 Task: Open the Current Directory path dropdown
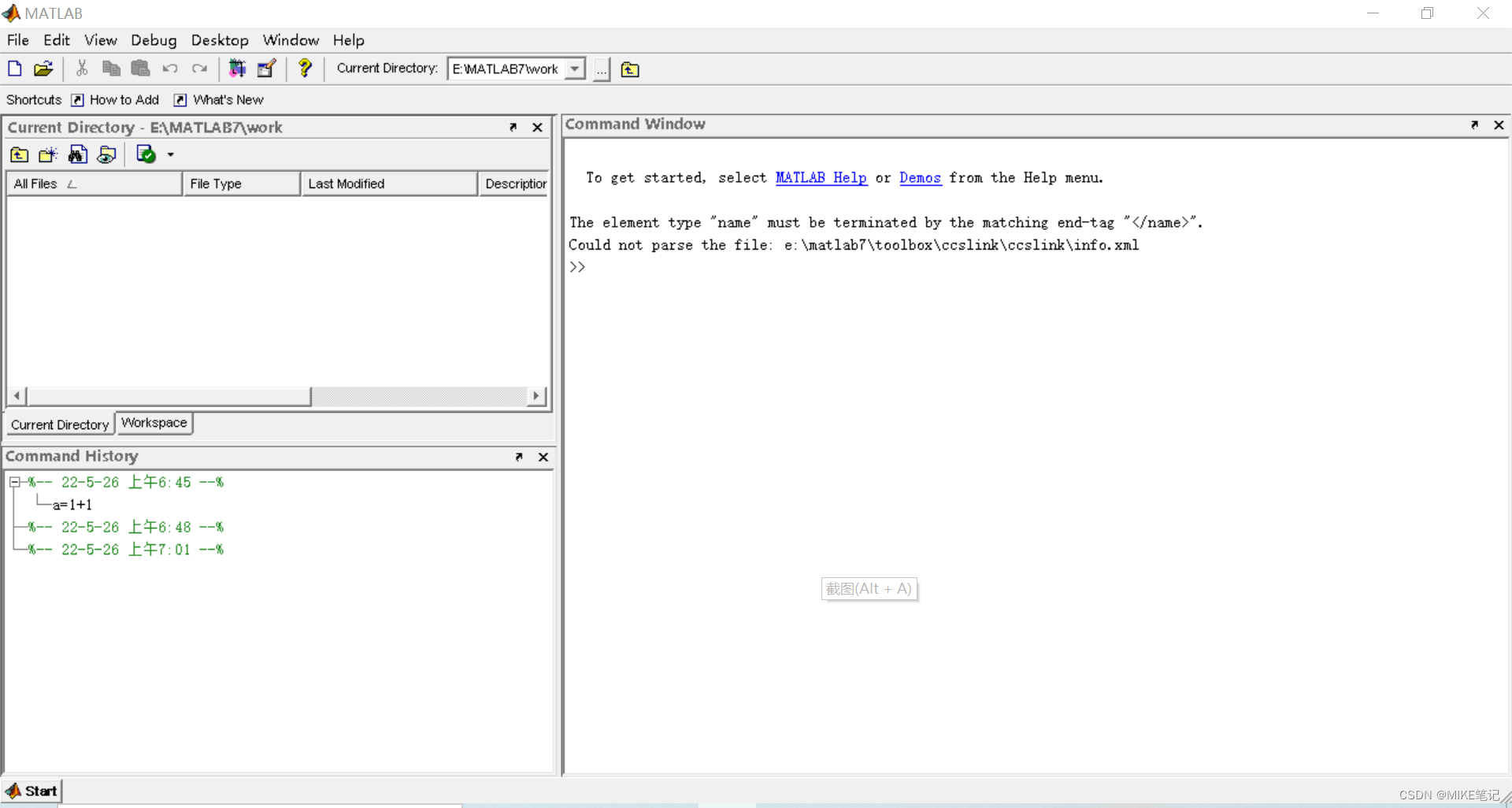click(x=575, y=69)
